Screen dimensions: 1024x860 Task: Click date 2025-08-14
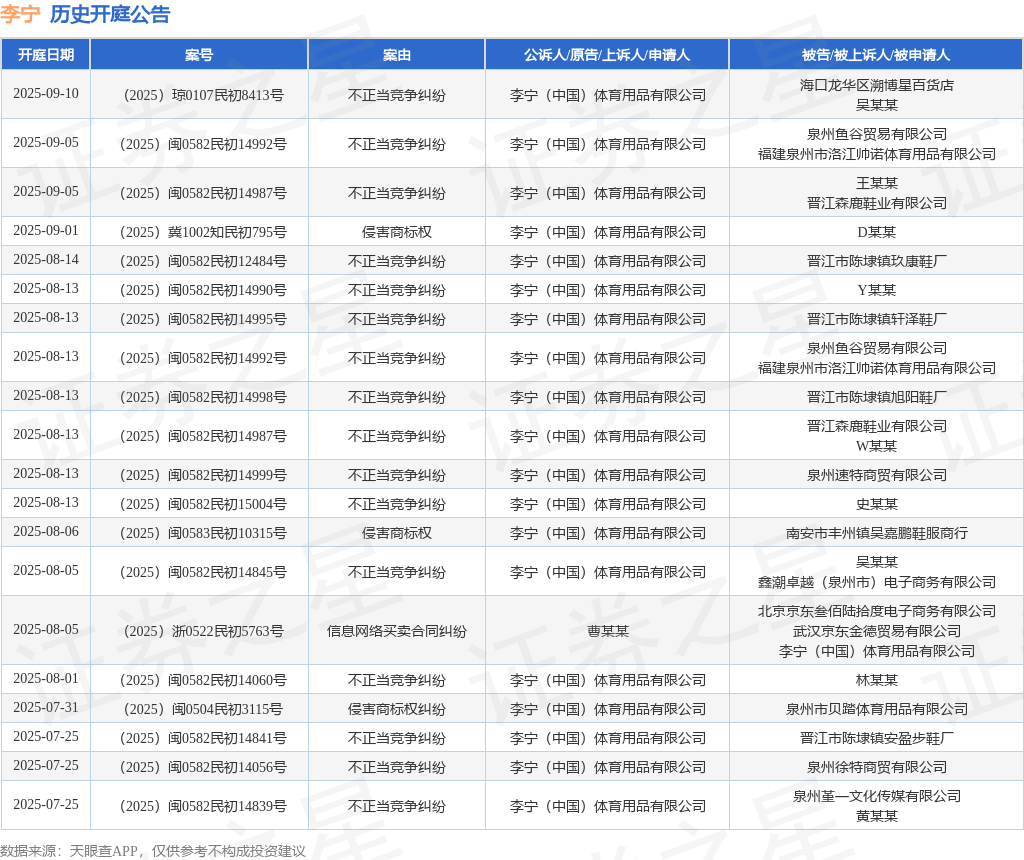point(46,259)
